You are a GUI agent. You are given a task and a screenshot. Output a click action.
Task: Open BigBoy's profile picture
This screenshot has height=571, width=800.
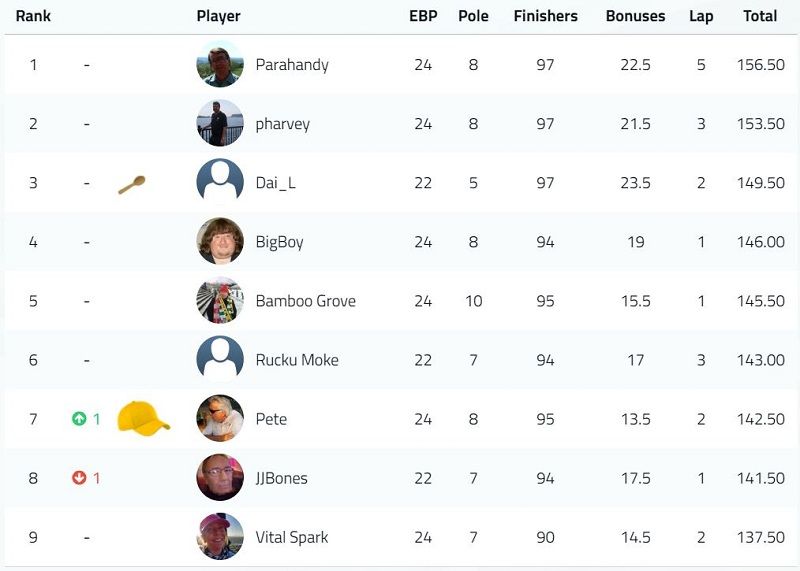tap(220, 241)
